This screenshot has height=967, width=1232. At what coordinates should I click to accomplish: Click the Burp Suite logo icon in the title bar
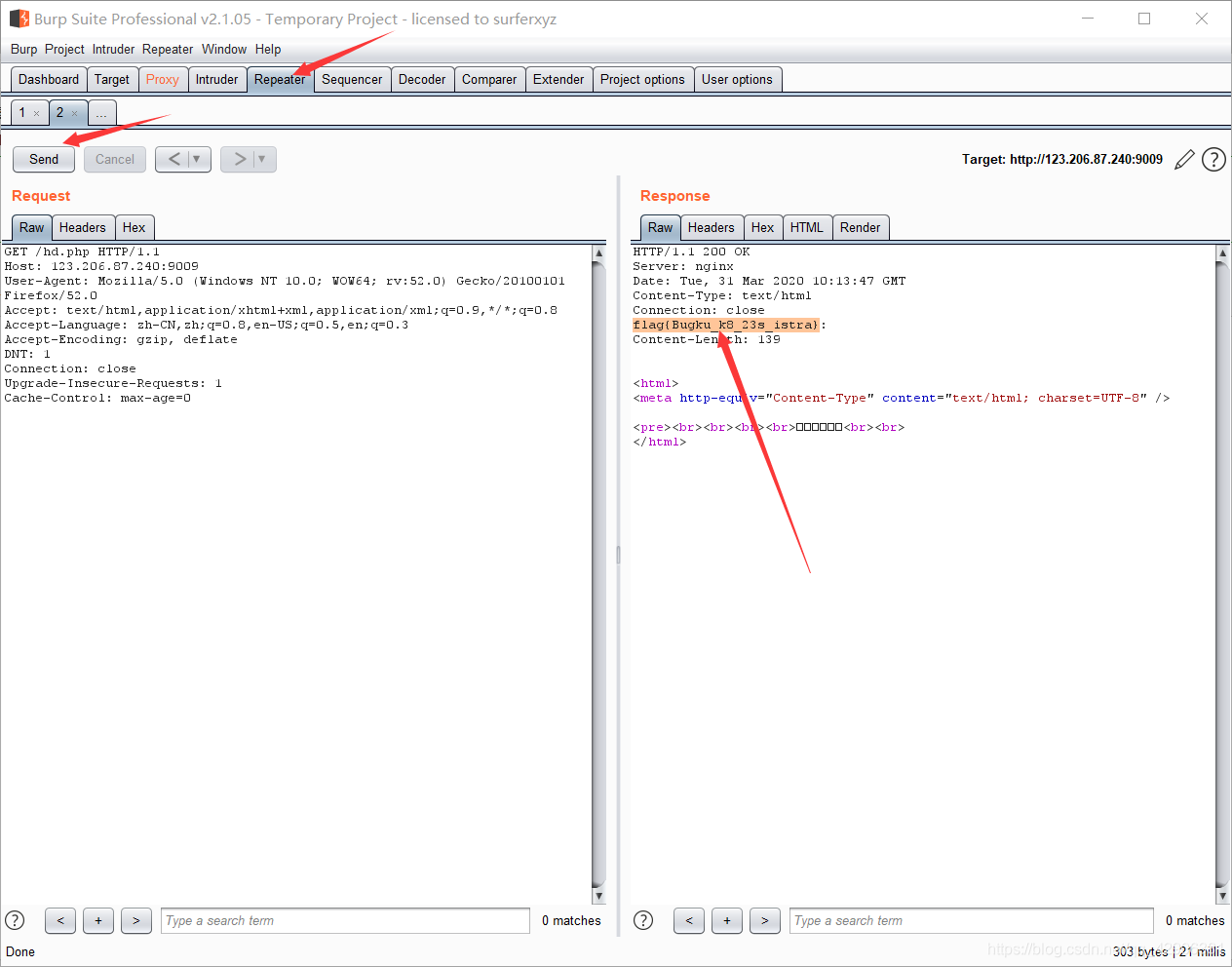click(x=19, y=19)
